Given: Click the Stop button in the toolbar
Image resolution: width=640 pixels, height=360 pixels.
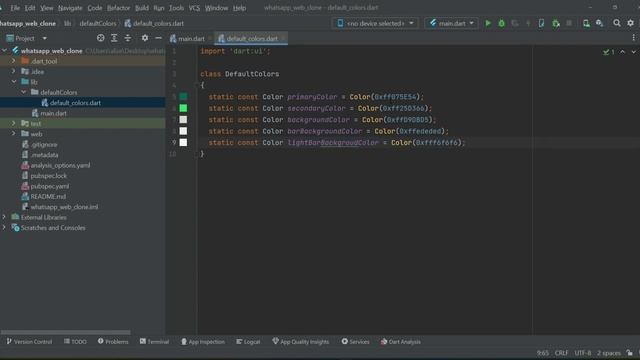Looking at the screenshot, I should (569, 24).
